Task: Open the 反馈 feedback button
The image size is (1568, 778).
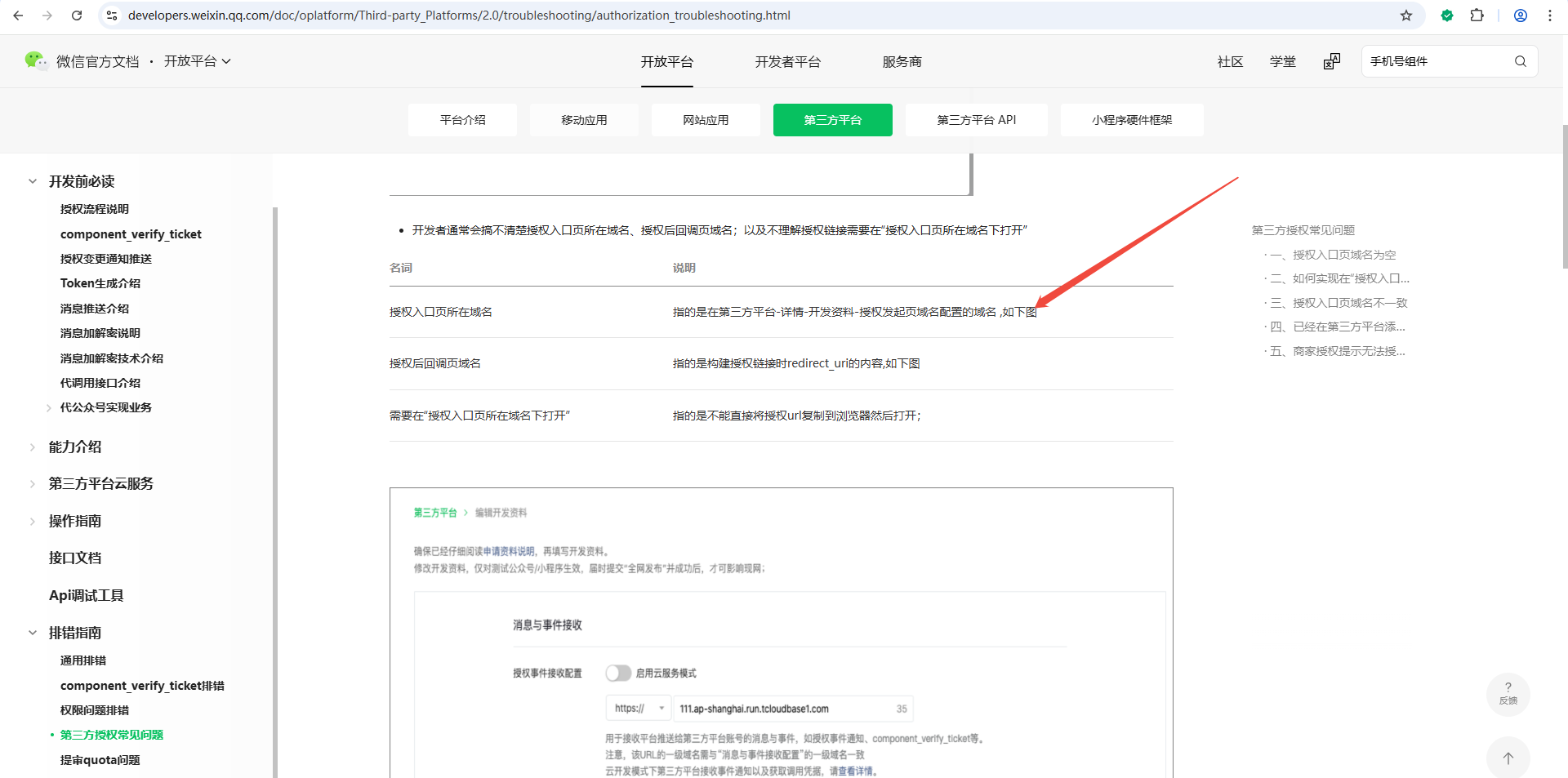Action: [x=1508, y=694]
